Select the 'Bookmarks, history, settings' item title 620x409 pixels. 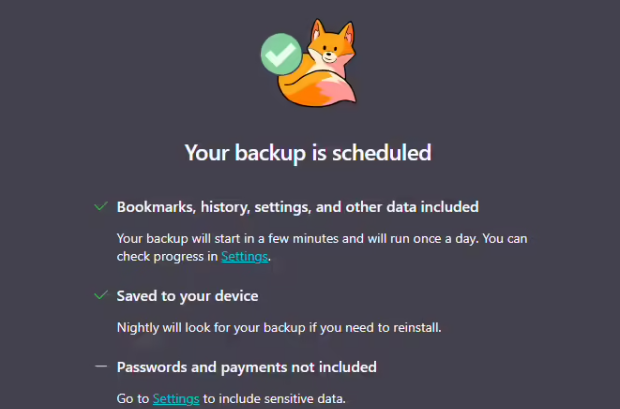(297, 207)
